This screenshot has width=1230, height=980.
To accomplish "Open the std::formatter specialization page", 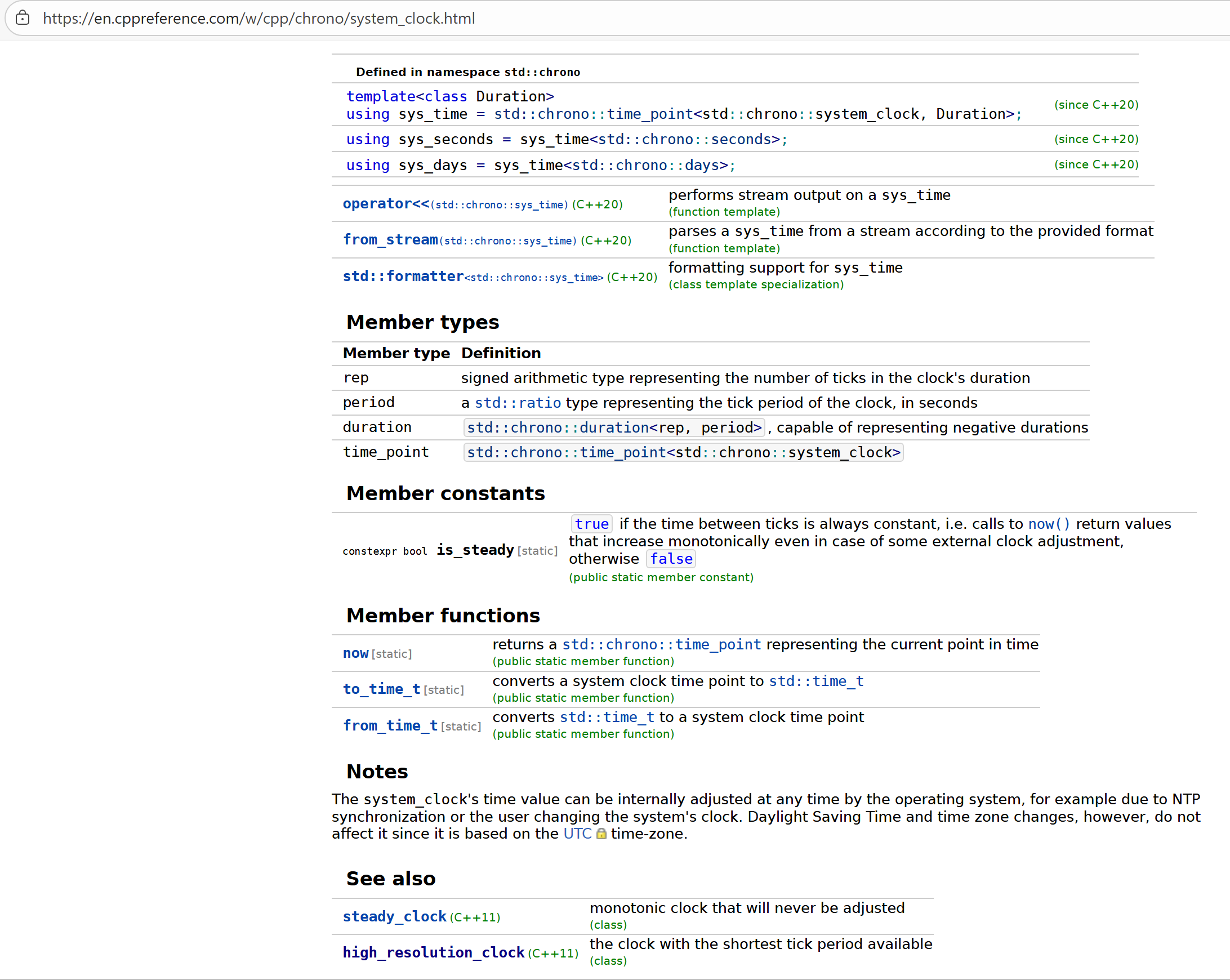I will tap(403, 275).
